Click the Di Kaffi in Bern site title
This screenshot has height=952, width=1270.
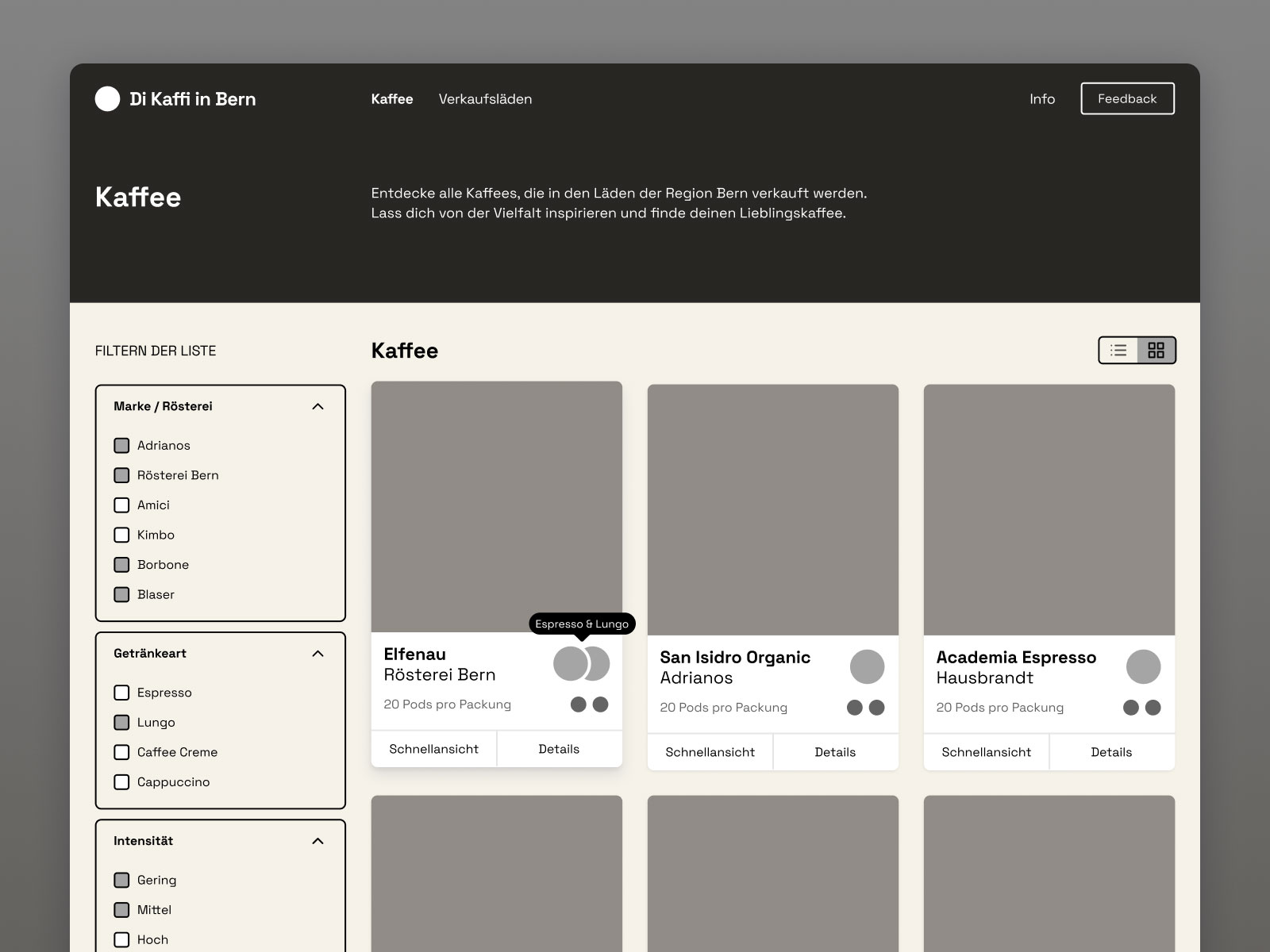tap(193, 99)
